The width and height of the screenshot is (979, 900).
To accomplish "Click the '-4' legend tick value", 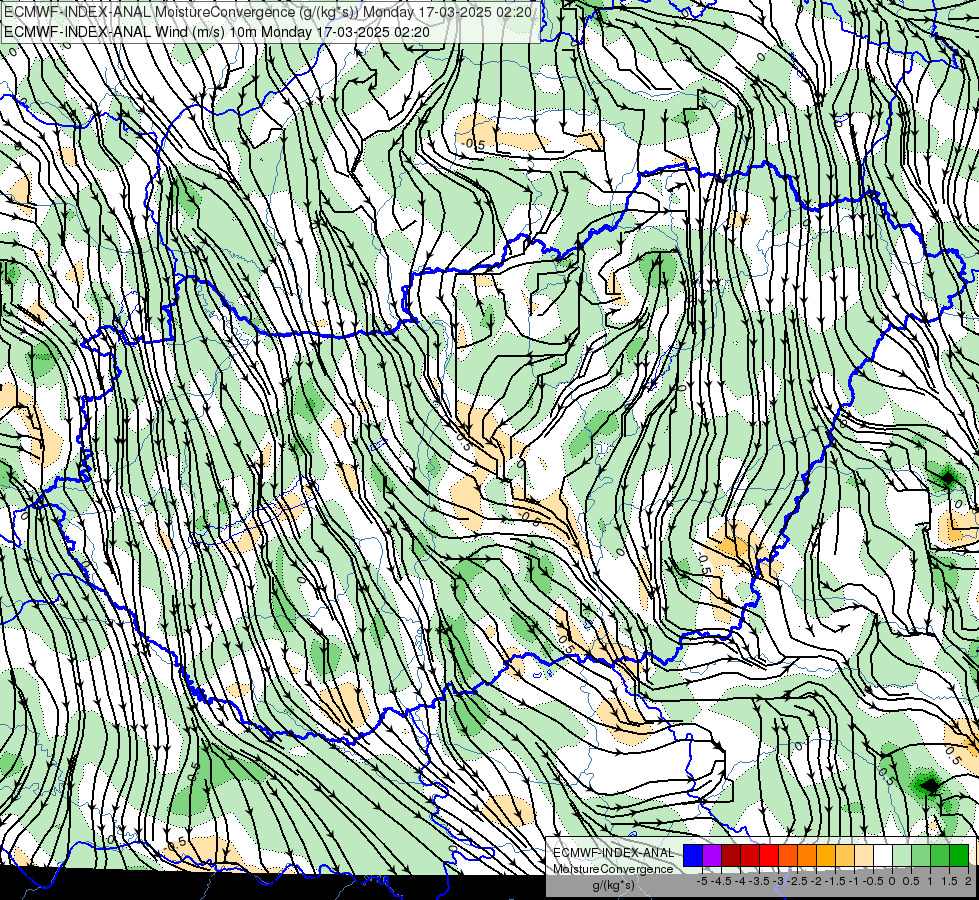I will 740,881.
